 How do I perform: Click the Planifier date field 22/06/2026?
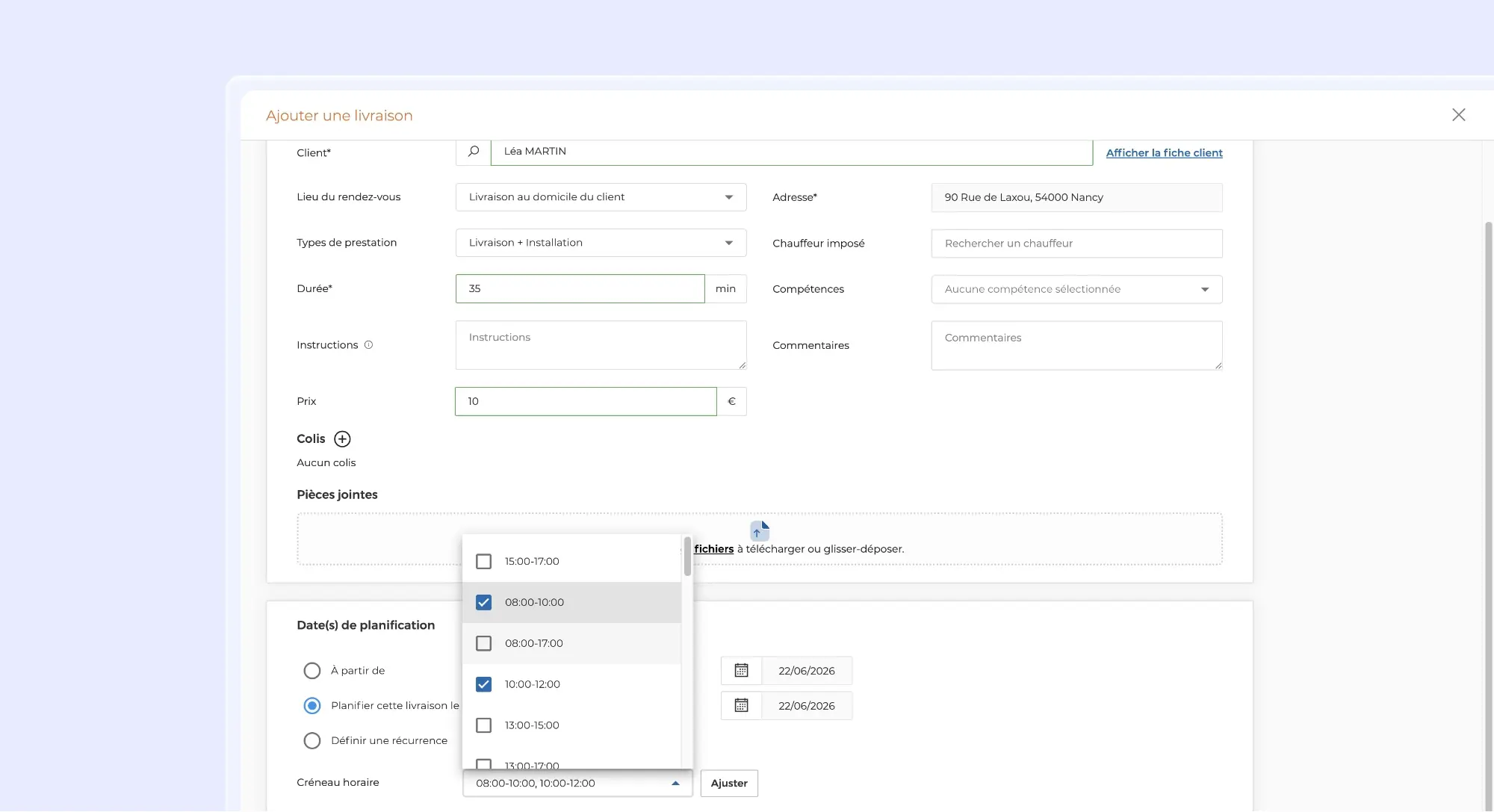coord(807,706)
